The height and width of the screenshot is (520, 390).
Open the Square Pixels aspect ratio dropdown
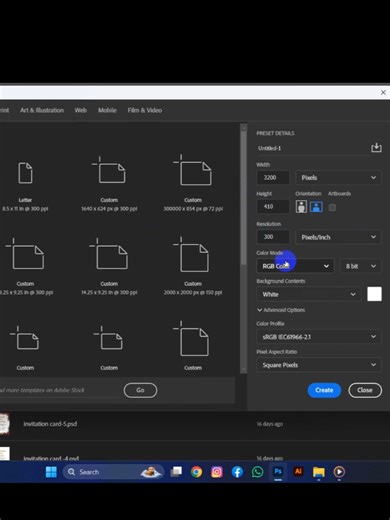click(x=319, y=365)
